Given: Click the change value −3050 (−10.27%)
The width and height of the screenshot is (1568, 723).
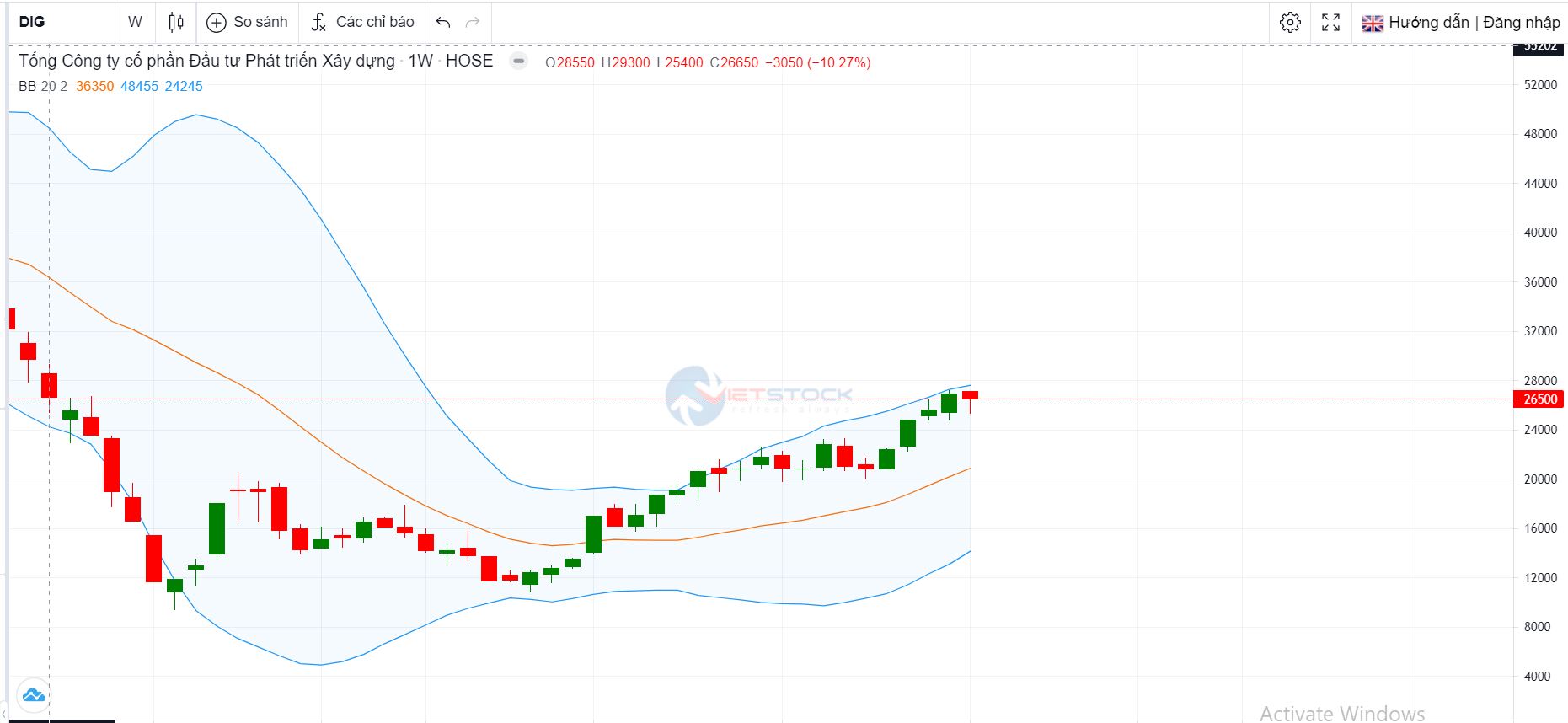Looking at the screenshot, I should click(x=818, y=62).
